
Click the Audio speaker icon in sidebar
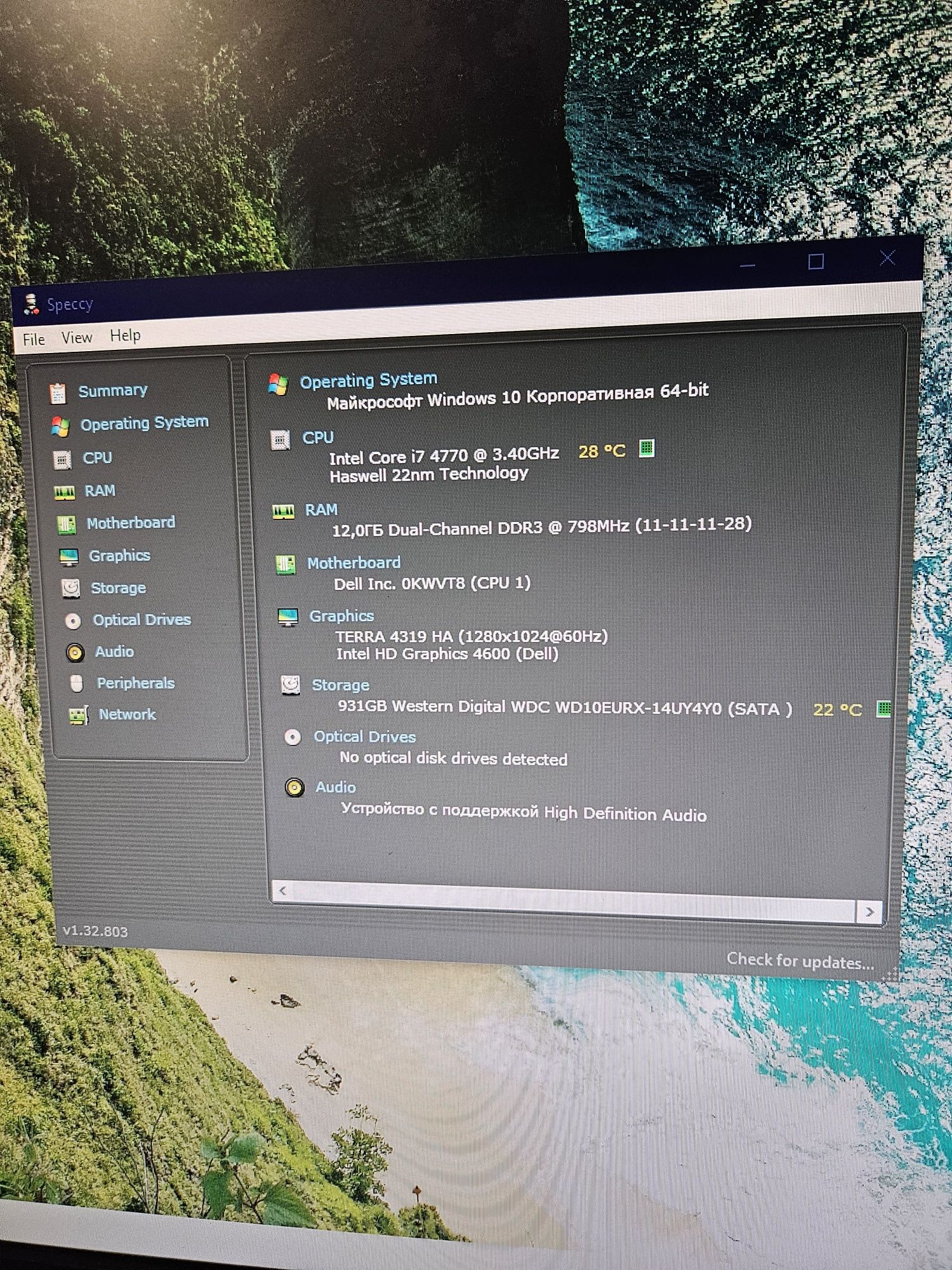(x=75, y=652)
